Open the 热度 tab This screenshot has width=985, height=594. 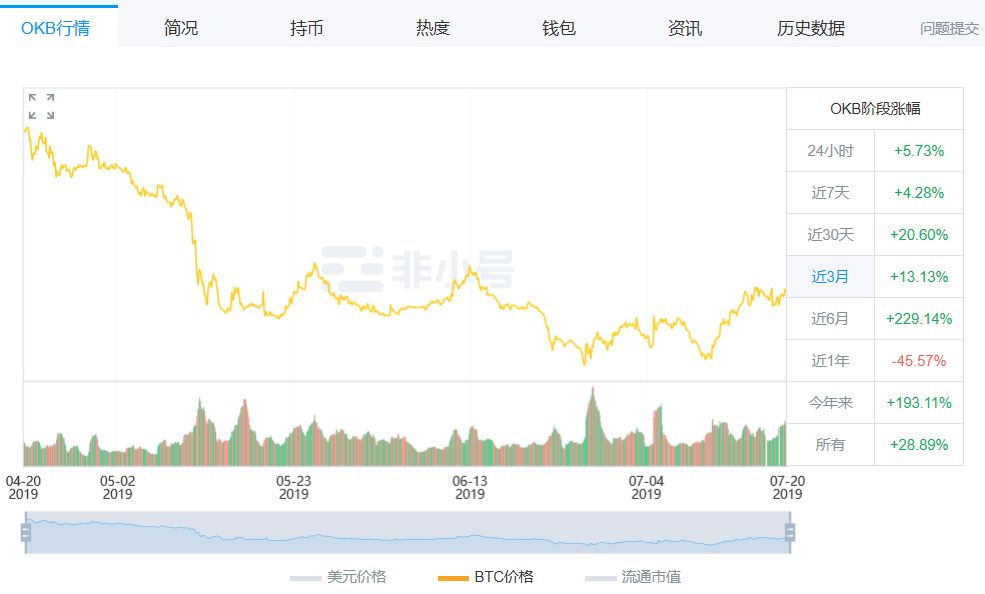pyautogui.click(x=433, y=28)
